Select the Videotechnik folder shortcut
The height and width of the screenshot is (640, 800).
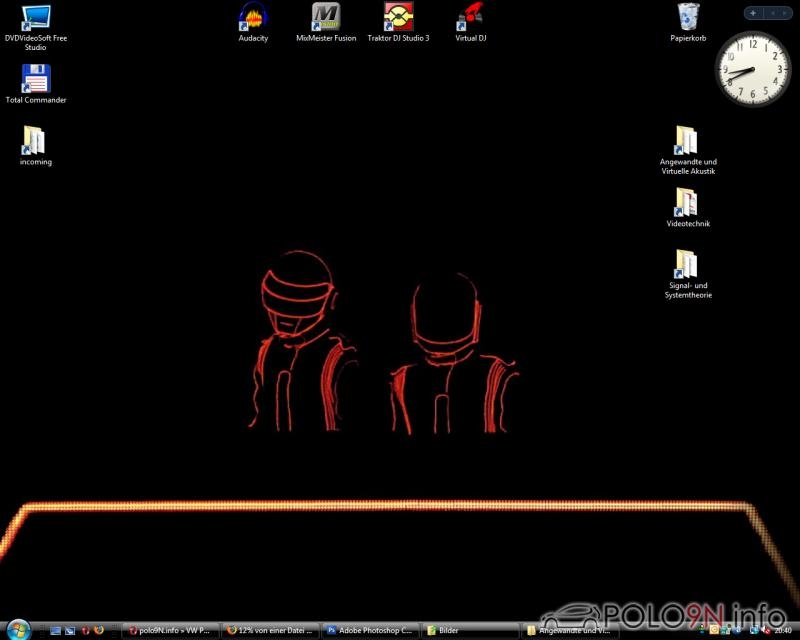tap(688, 208)
